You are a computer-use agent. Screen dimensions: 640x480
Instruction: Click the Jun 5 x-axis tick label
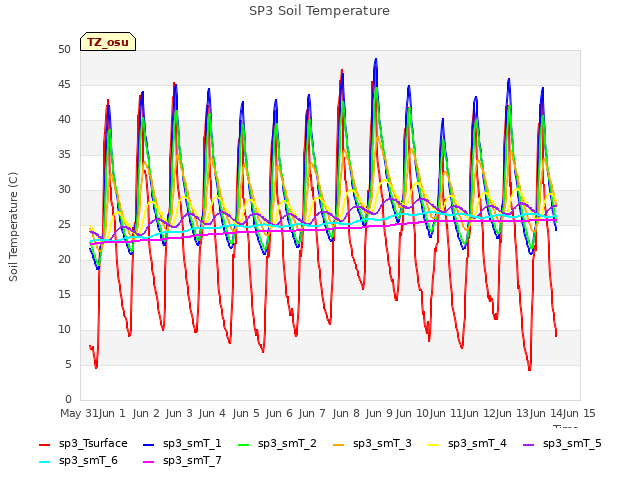click(246, 413)
